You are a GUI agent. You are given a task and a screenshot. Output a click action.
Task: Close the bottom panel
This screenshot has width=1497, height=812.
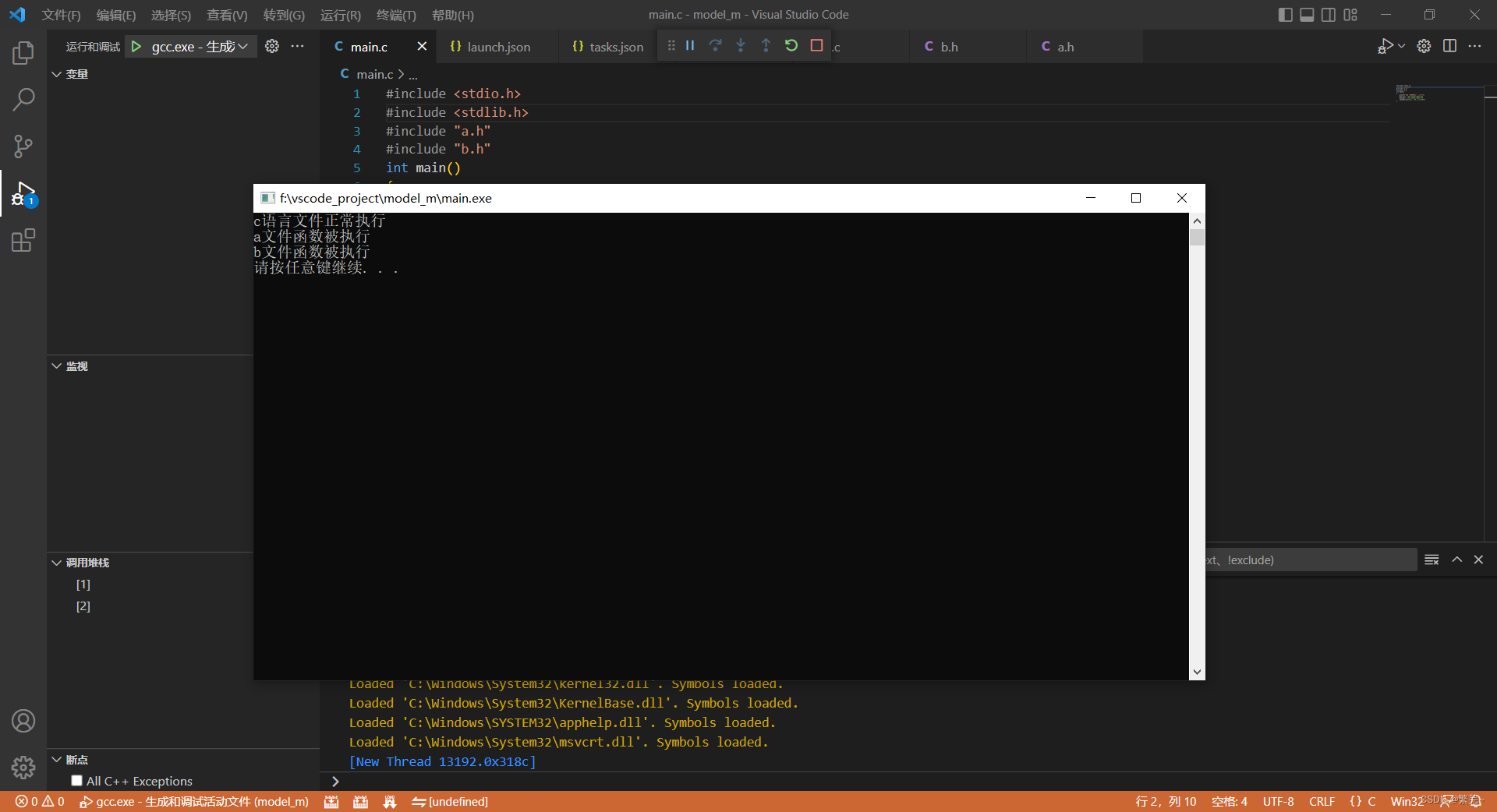(x=1478, y=560)
